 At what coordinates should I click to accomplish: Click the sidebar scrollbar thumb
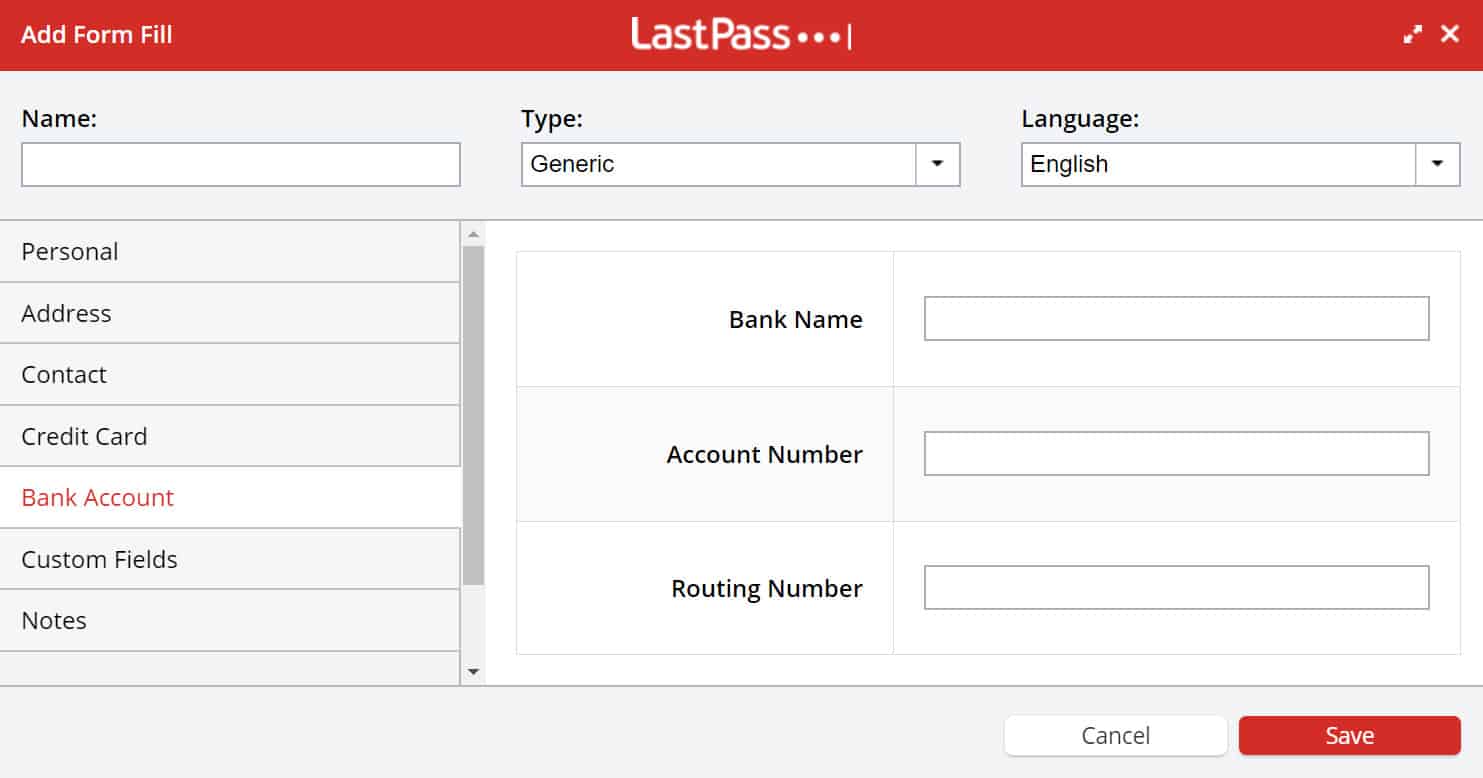click(474, 415)
